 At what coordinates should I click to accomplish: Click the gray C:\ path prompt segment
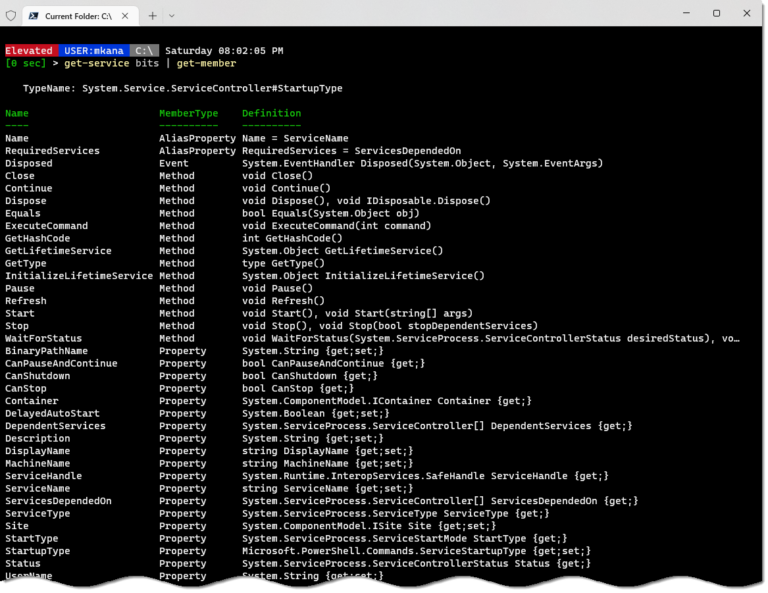(x=143, y=50)
